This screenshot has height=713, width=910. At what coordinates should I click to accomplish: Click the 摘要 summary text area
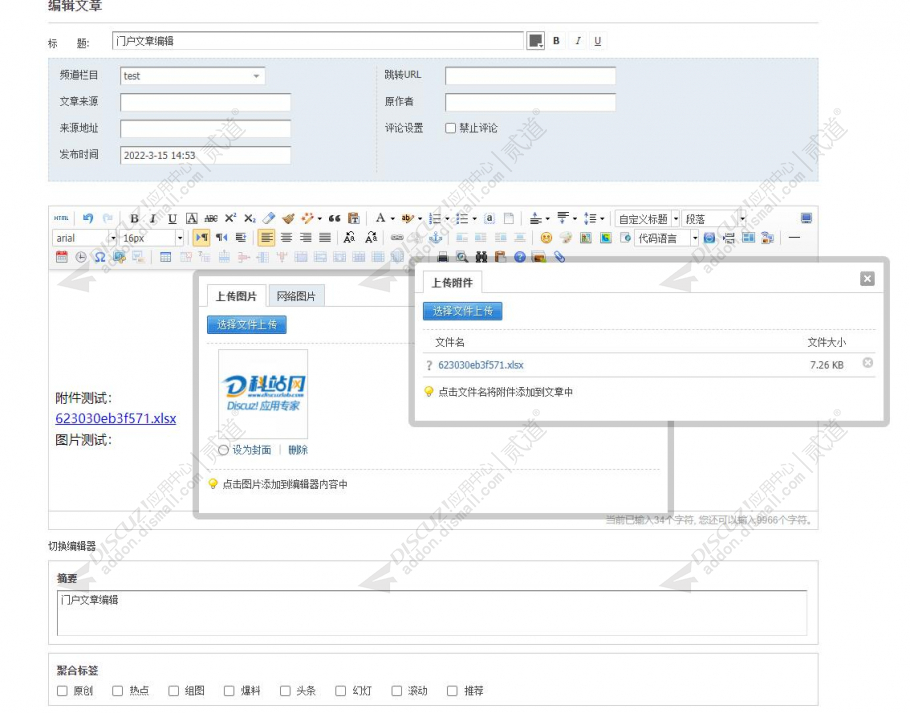tap(432, 613)
